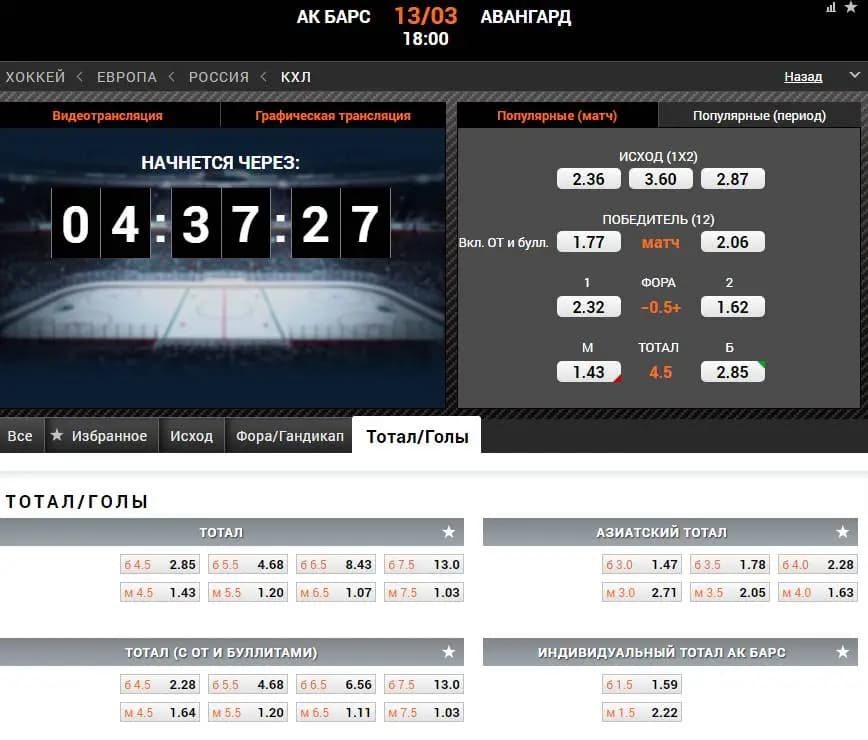Bet on outcome 1 at 2.36
The image size is (868, 740).
588,179
